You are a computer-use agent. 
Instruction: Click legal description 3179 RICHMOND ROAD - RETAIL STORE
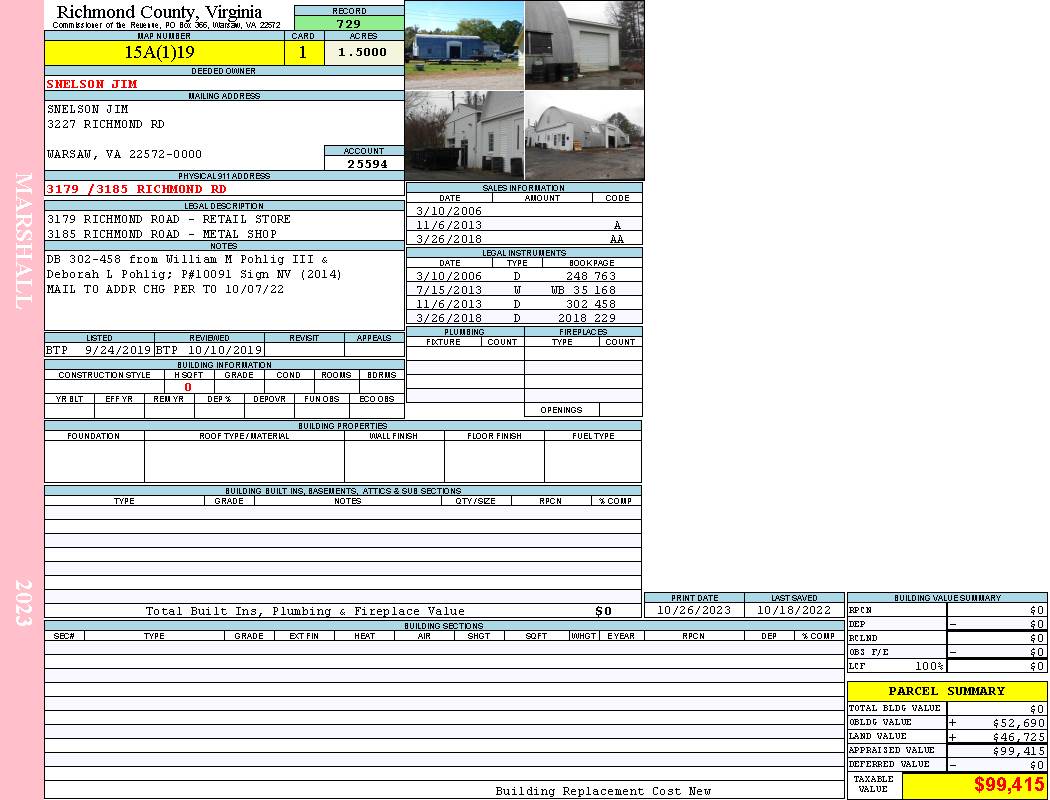(x=168, y=220)
